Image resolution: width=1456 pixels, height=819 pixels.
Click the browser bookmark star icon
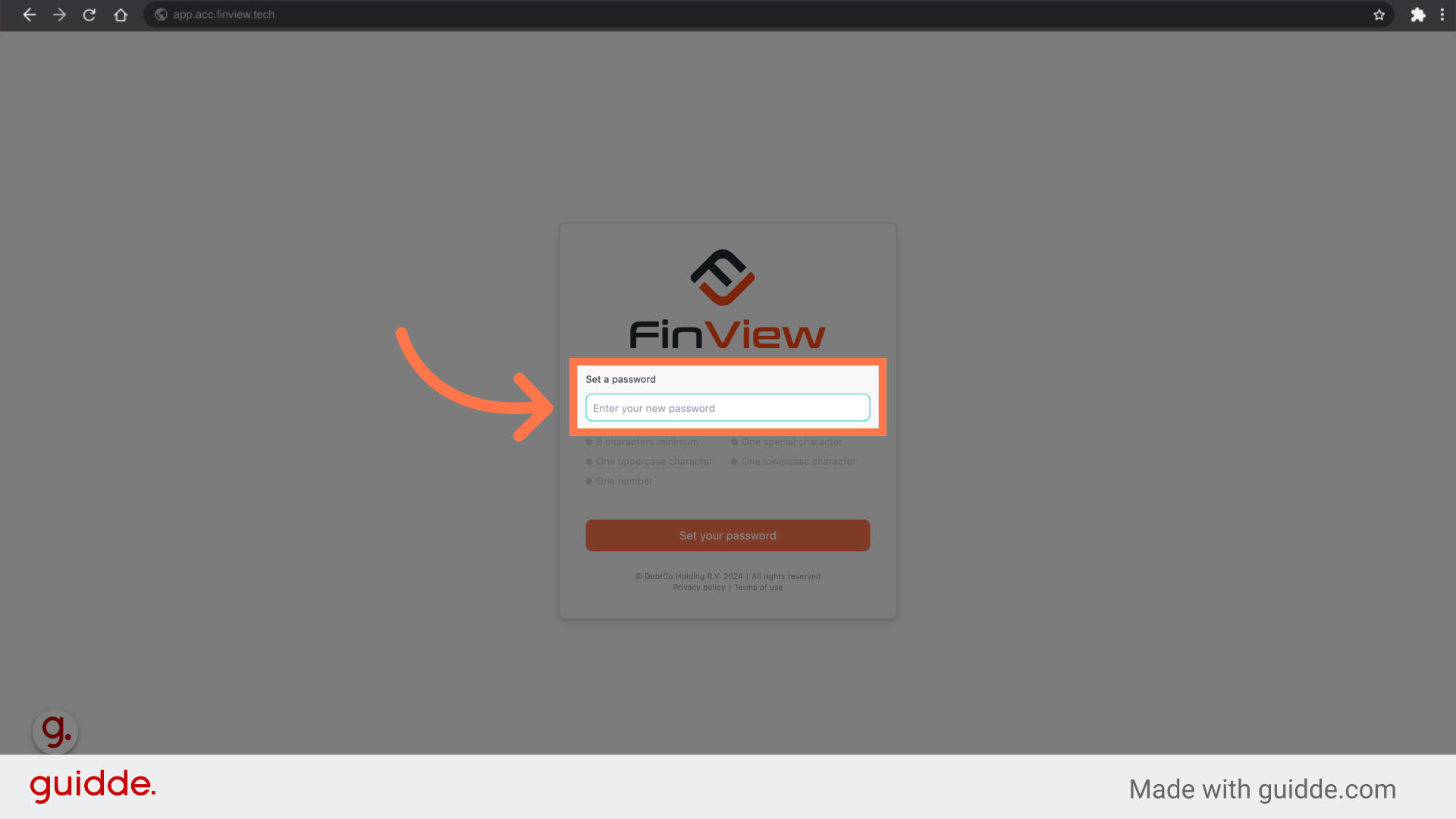[1379, 15]
